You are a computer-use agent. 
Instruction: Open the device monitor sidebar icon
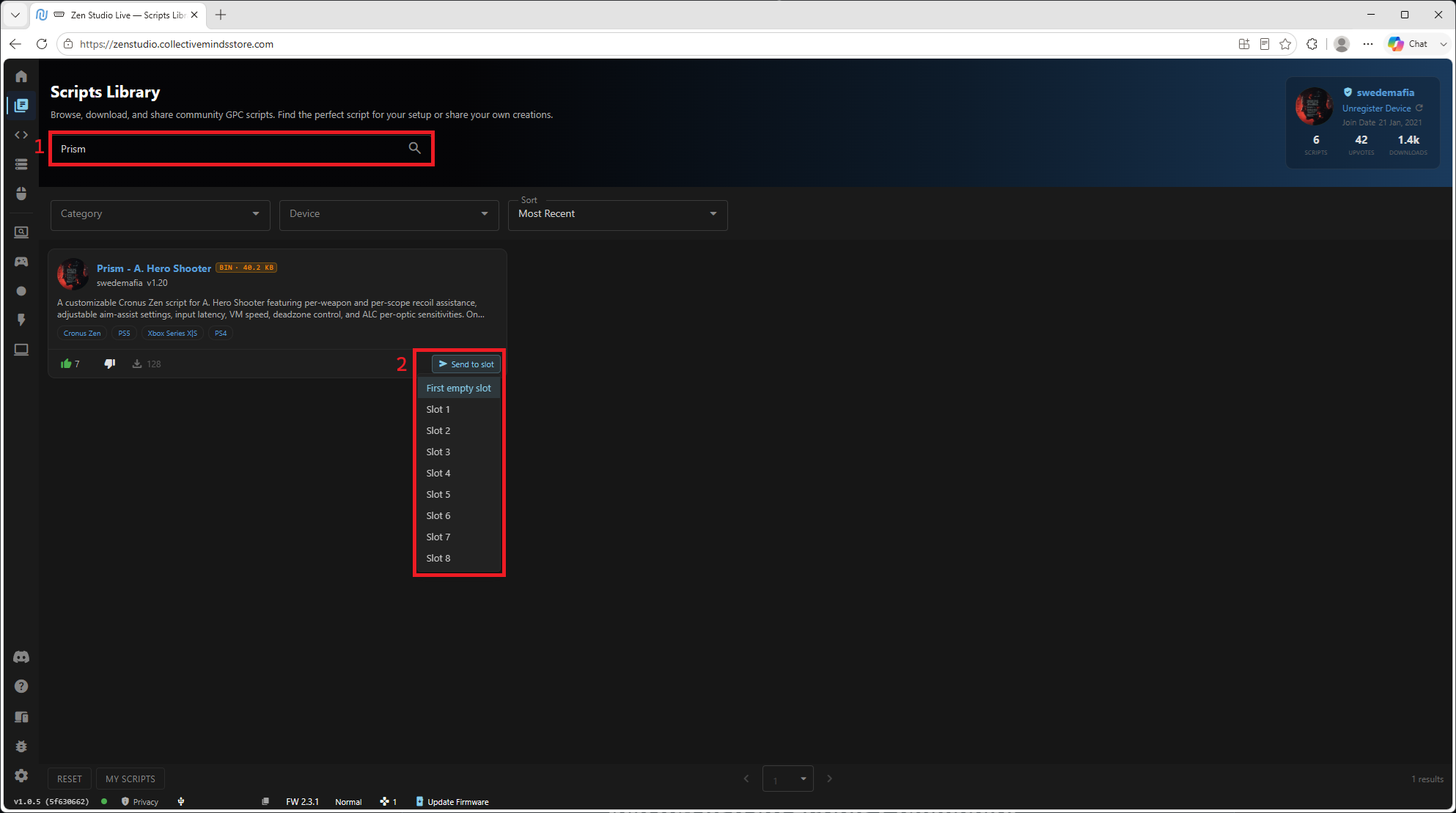click(x=21, y=232)
